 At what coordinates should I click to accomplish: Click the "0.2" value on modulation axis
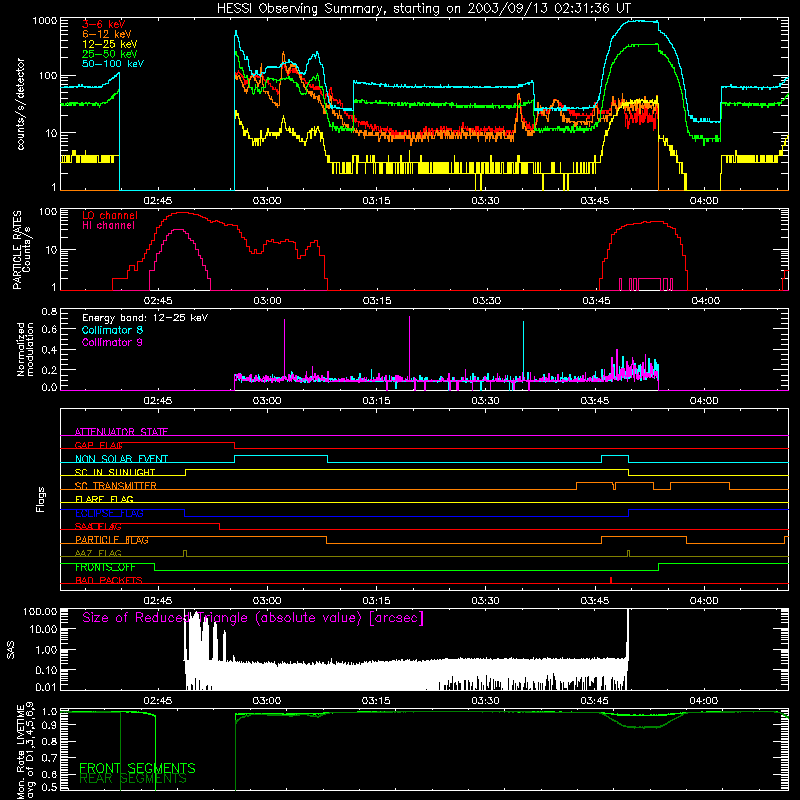tap(49, 370)
